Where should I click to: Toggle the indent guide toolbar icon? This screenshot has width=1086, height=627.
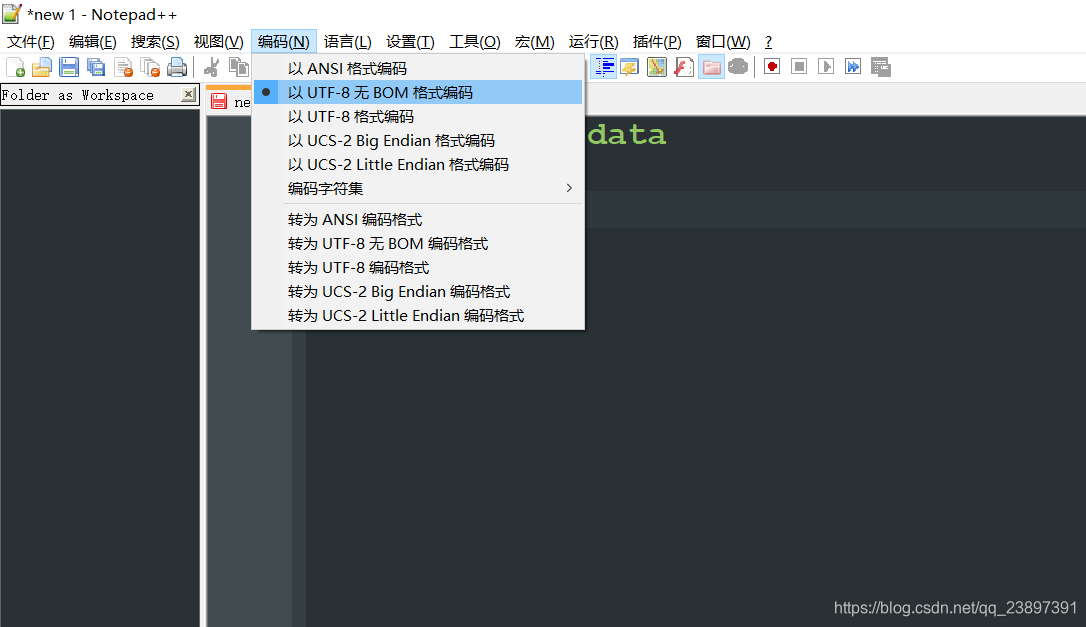(x=604, y=67)
